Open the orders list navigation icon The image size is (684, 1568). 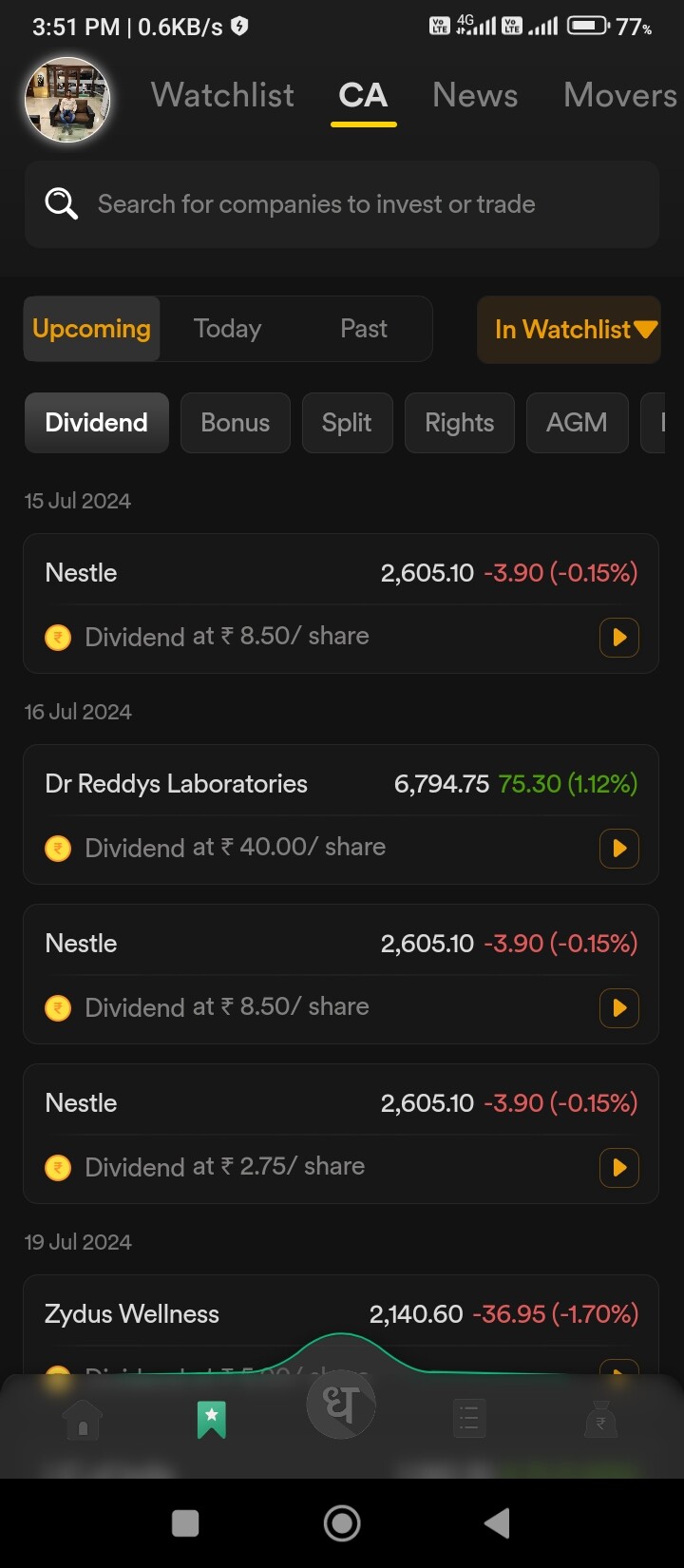[x=469, y=1420]
